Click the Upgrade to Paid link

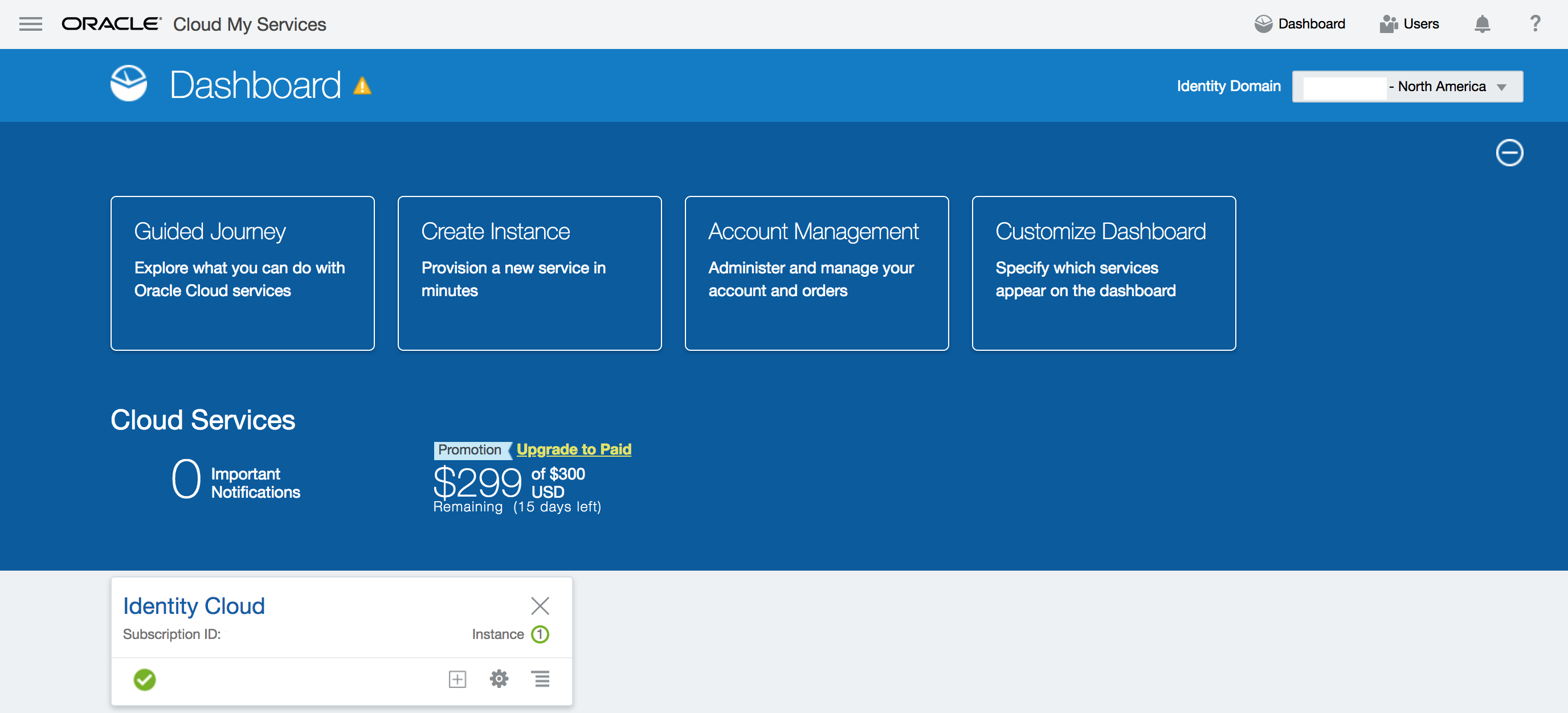(573, 449)
